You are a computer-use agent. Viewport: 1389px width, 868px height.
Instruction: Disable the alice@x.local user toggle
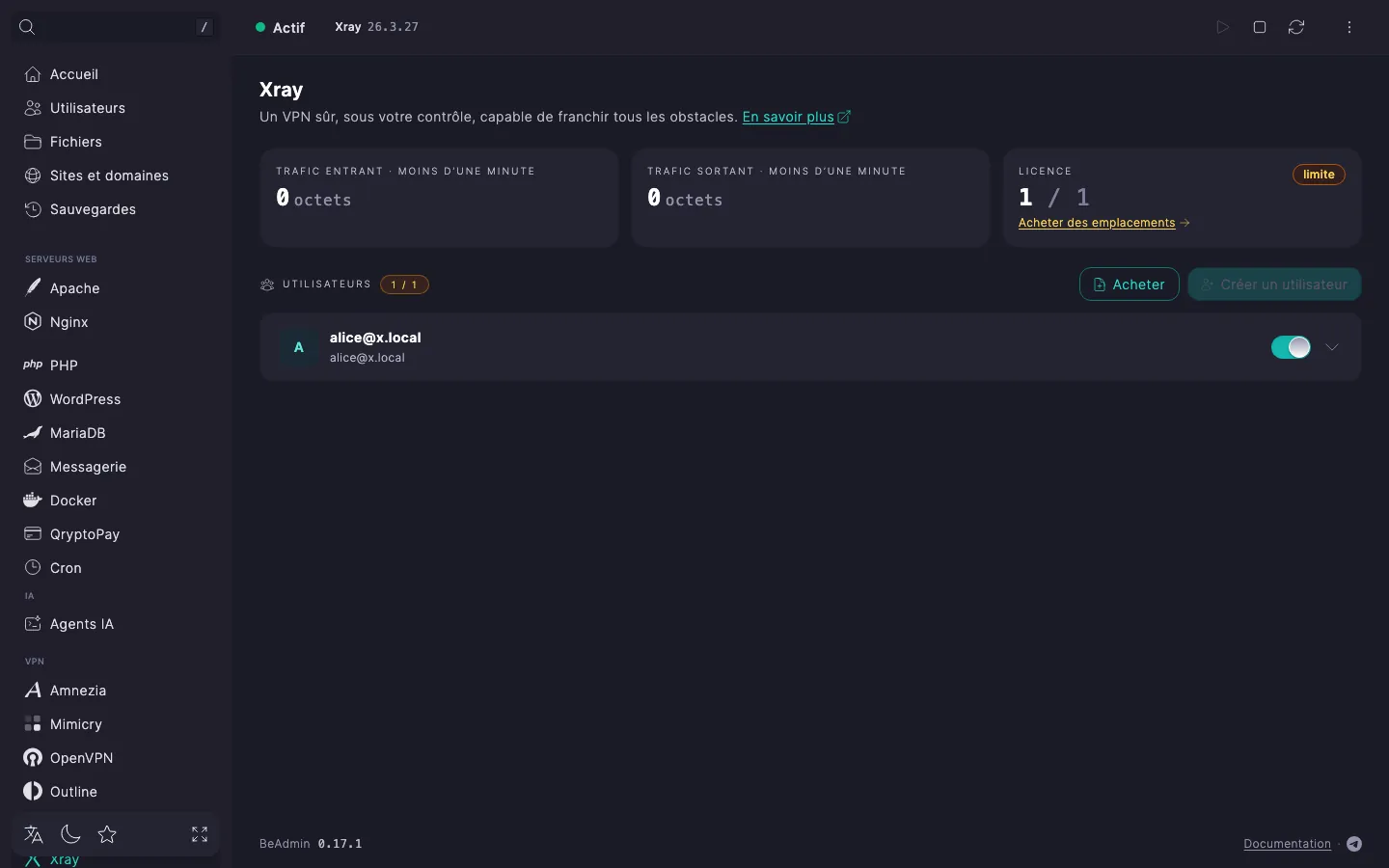tap(1291, 347)
